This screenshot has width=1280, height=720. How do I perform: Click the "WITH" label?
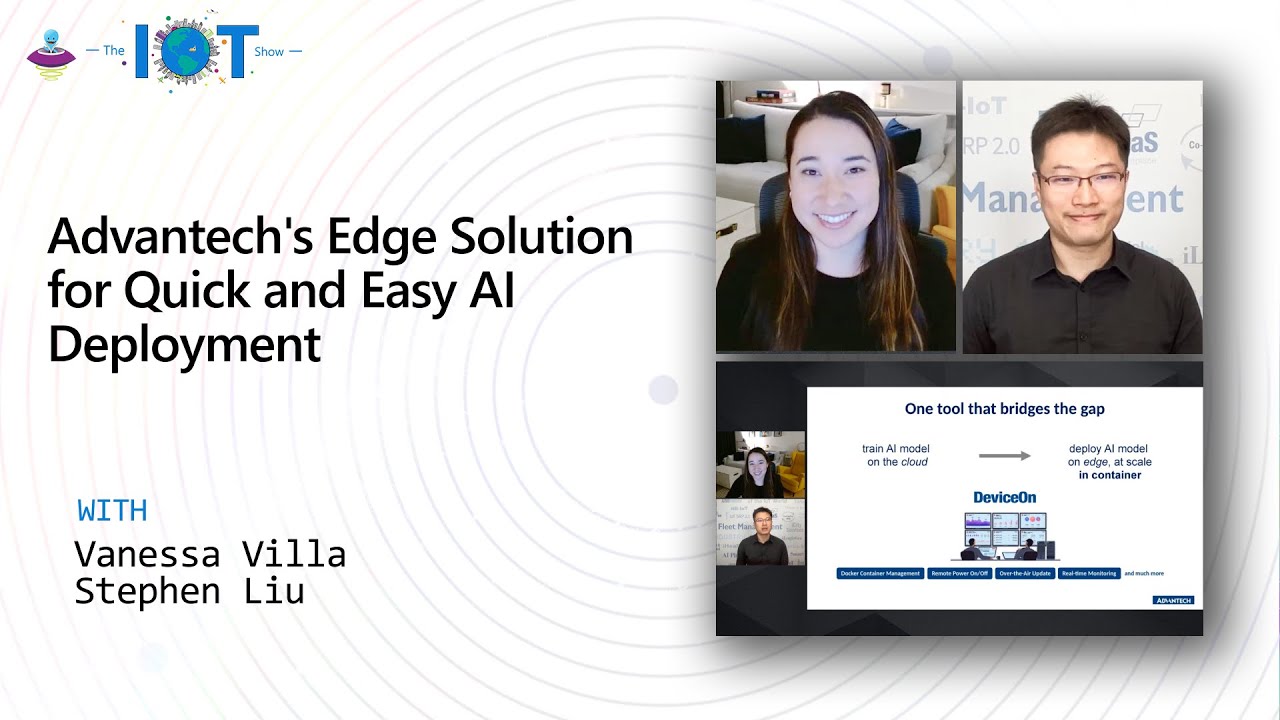112,510
